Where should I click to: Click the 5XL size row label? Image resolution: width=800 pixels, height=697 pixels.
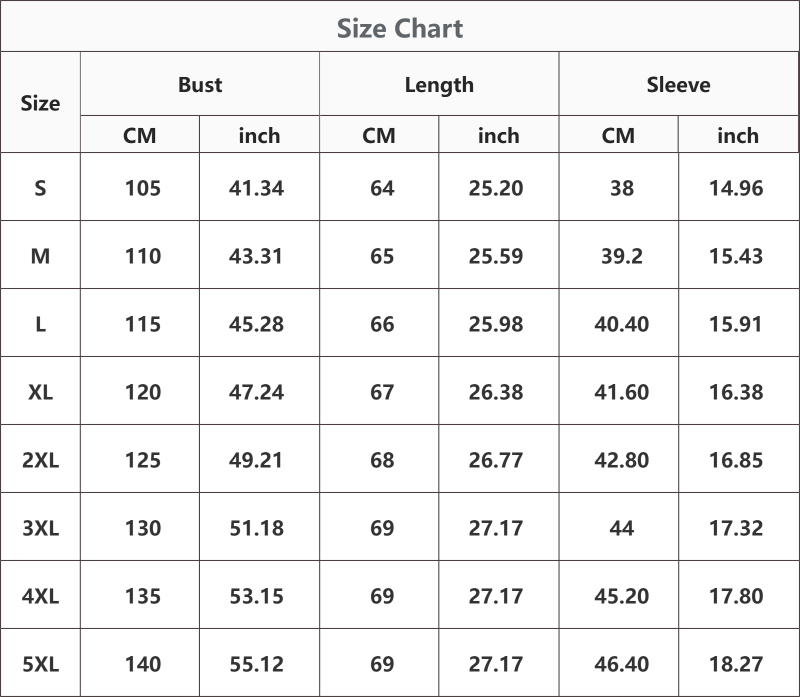pyautogui.click(x=40, y=664)
